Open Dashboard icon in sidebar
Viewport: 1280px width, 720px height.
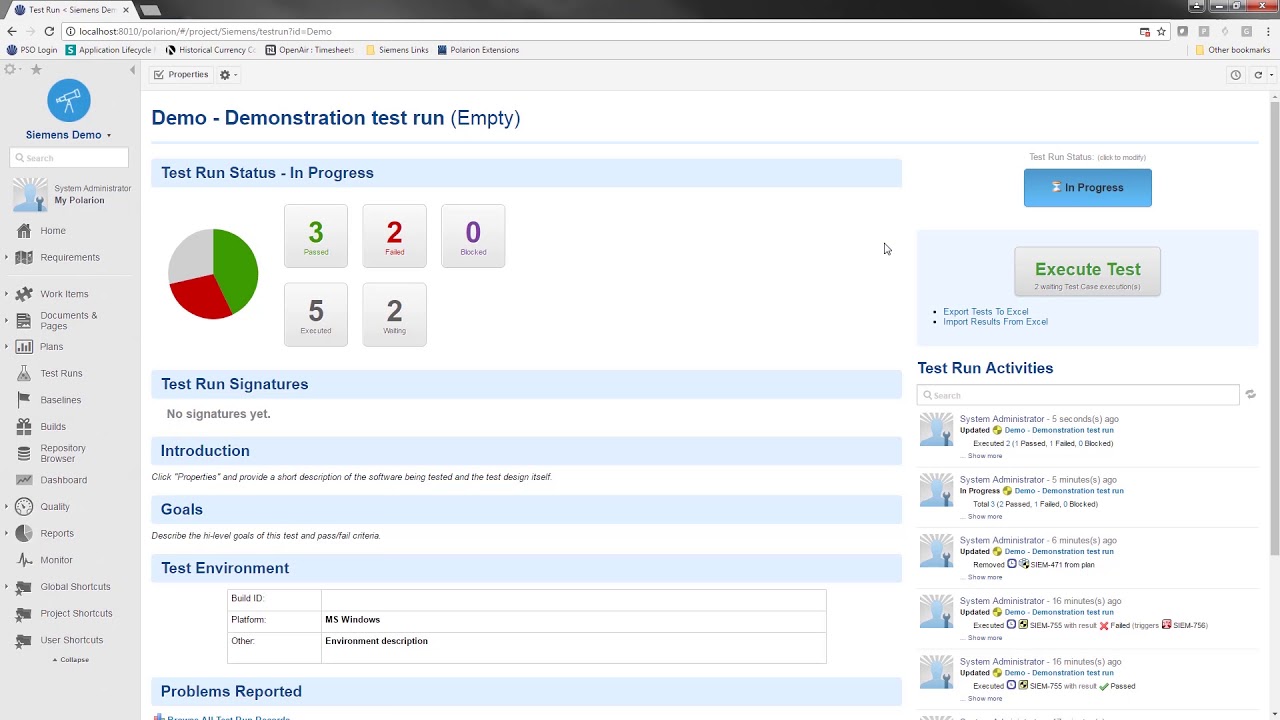[x=24, y=480]
